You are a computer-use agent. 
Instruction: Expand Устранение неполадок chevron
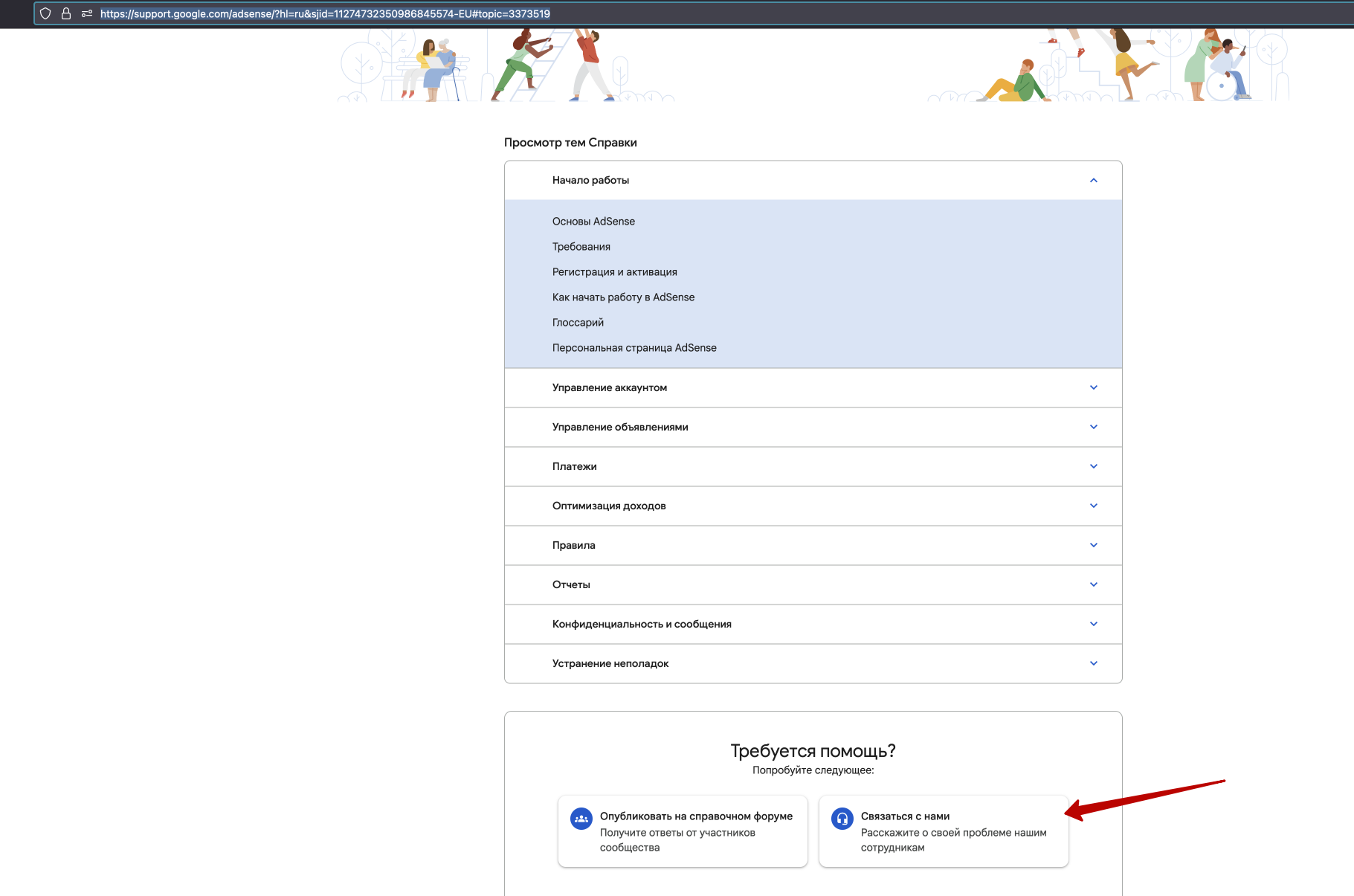click(x=1094, y=663)
